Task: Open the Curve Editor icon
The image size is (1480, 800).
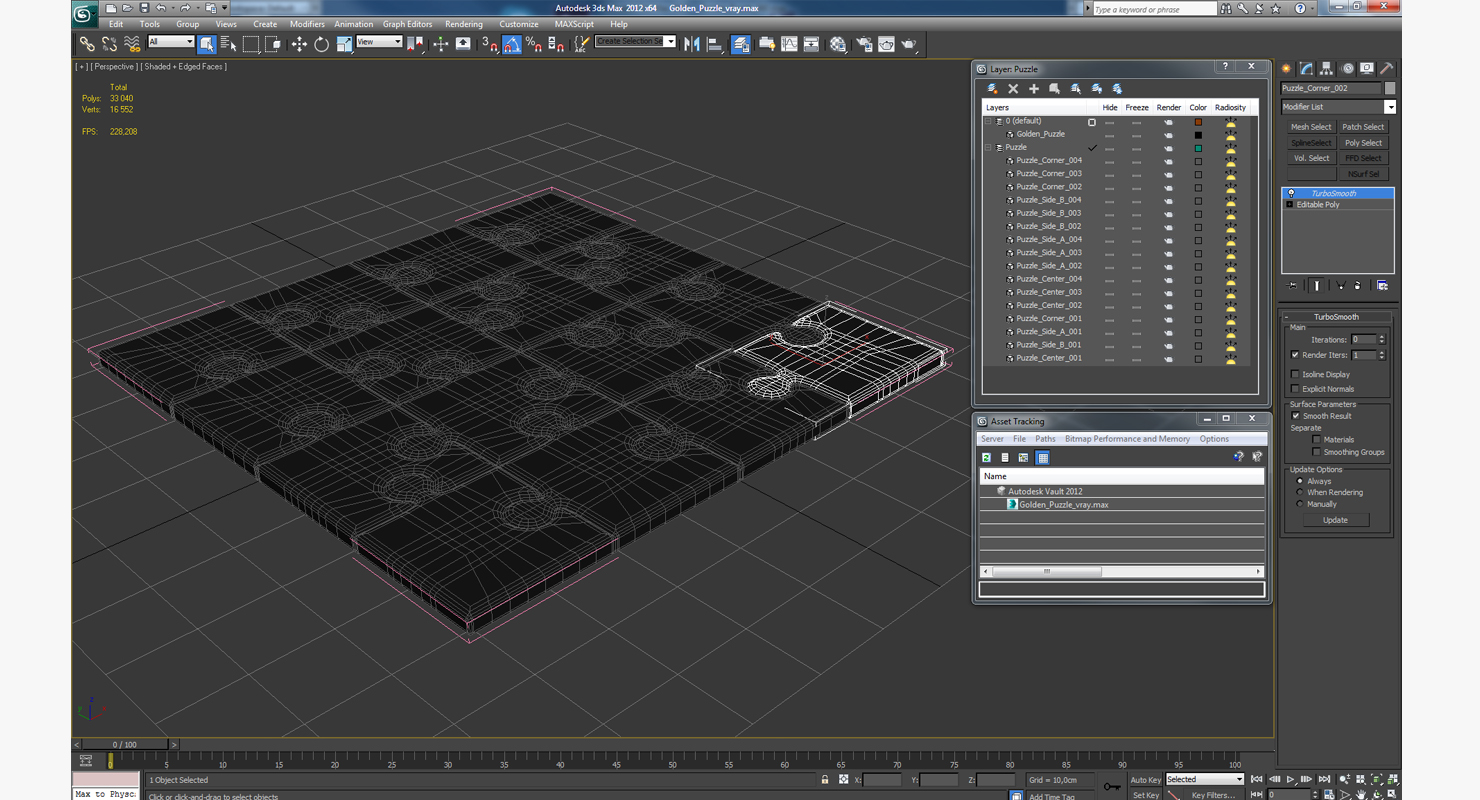Action: pos(789,44)
